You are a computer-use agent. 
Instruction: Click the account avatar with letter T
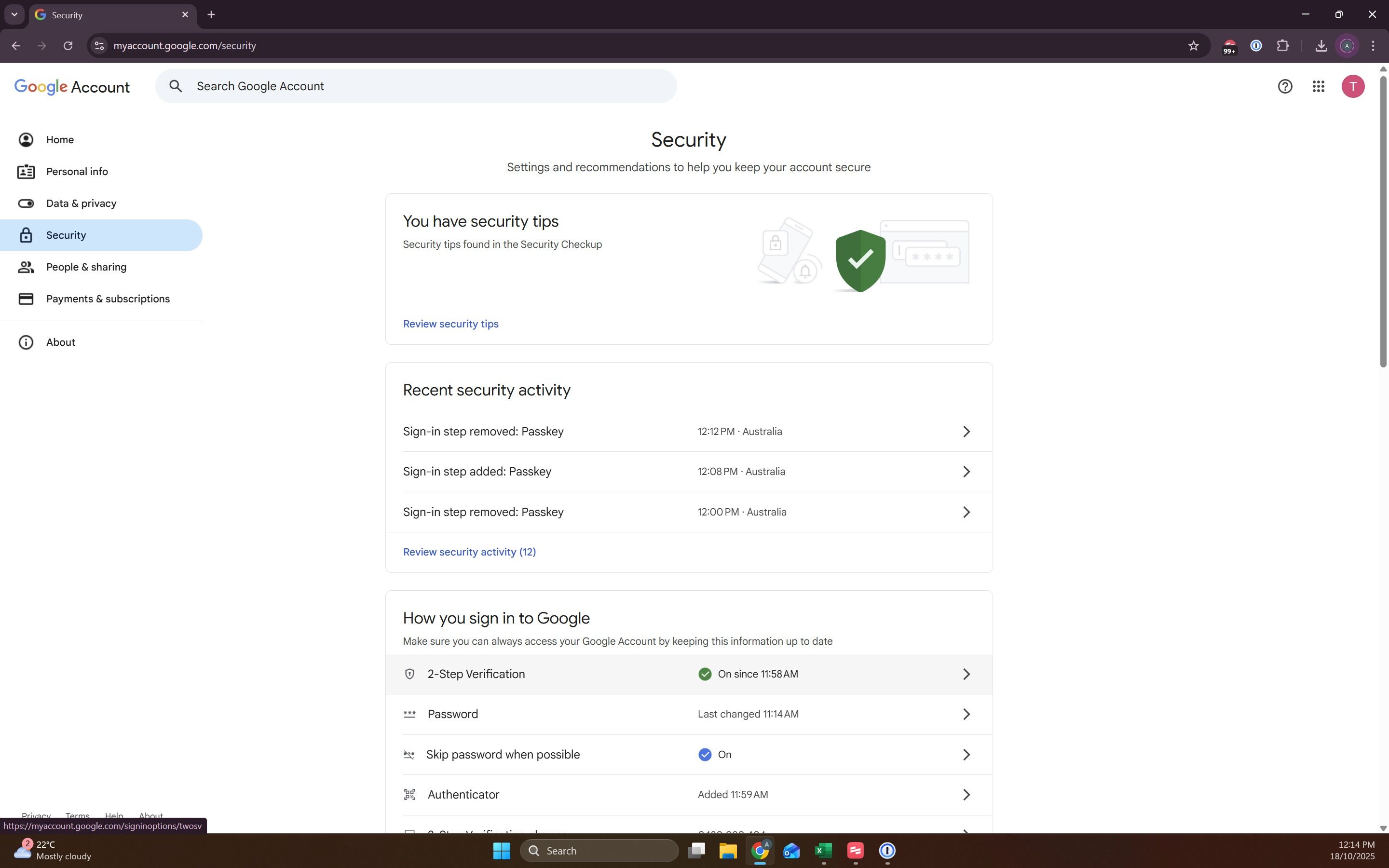pos(1352,86)
